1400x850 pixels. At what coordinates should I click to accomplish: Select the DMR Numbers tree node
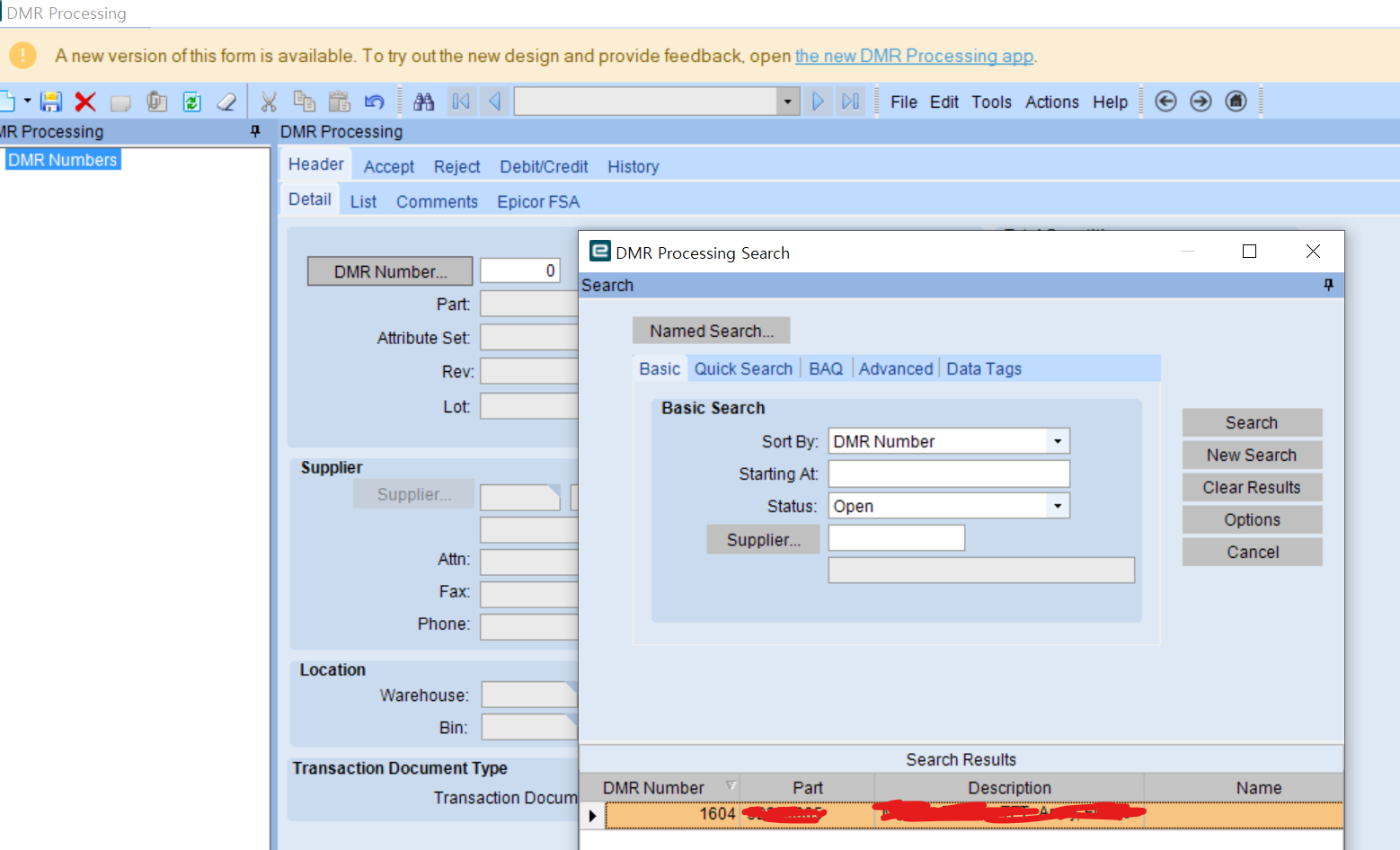(x=63, y=160)
